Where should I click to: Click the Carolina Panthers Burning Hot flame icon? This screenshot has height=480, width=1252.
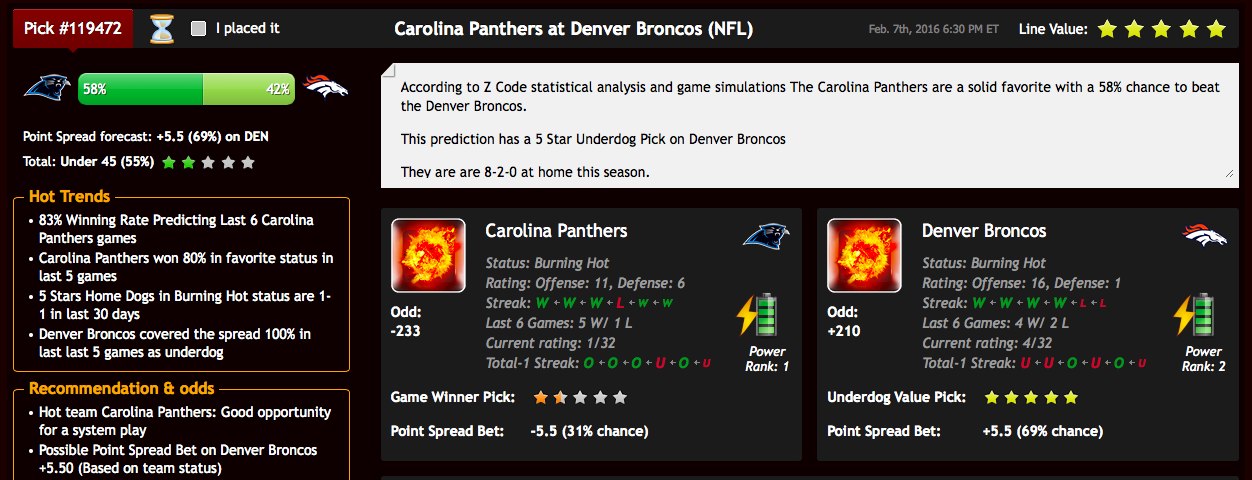pyautogui.click(x=428, y=256)
